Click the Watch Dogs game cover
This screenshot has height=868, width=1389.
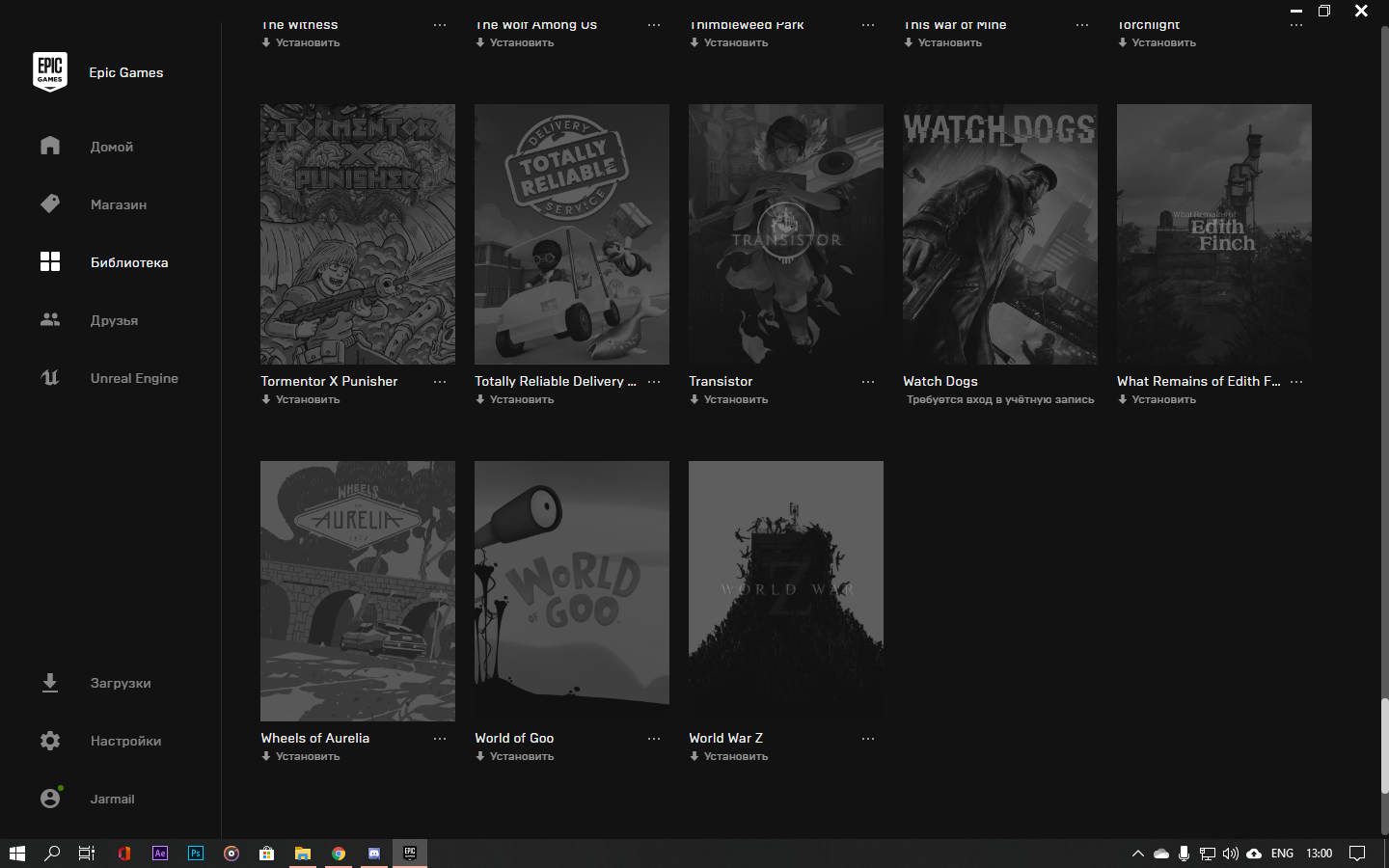tap(999, 234)
